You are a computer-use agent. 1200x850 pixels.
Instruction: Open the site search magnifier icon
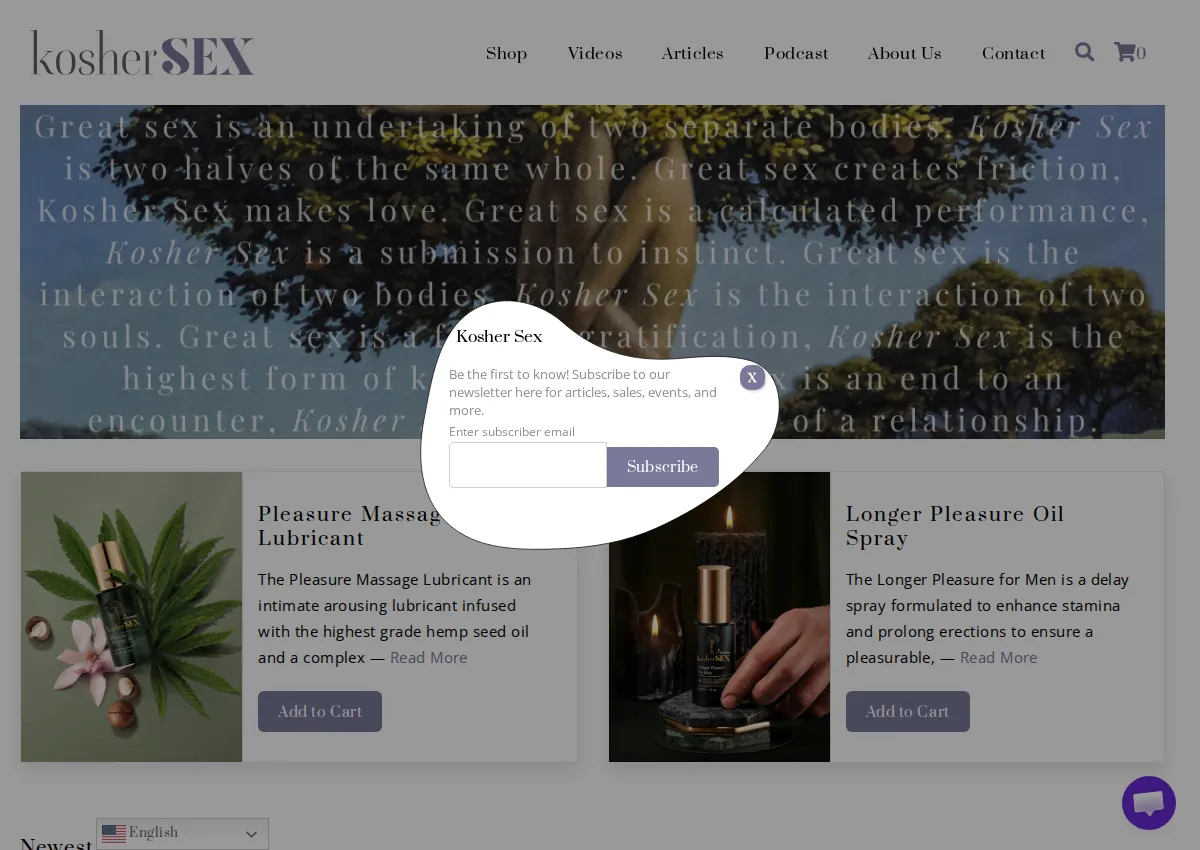[x=1084, y=52]
